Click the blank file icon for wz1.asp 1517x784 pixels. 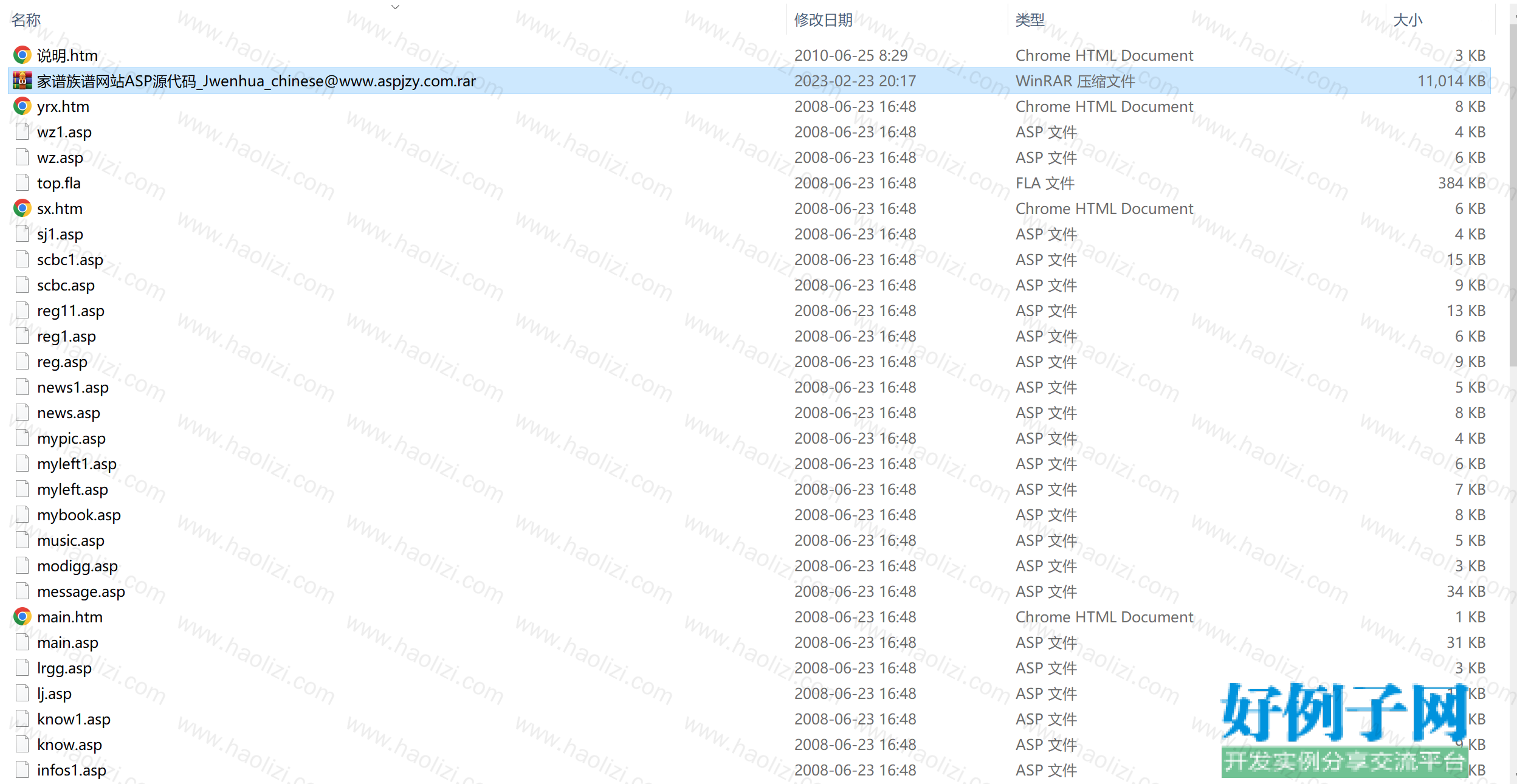click(x=22, y=132)
